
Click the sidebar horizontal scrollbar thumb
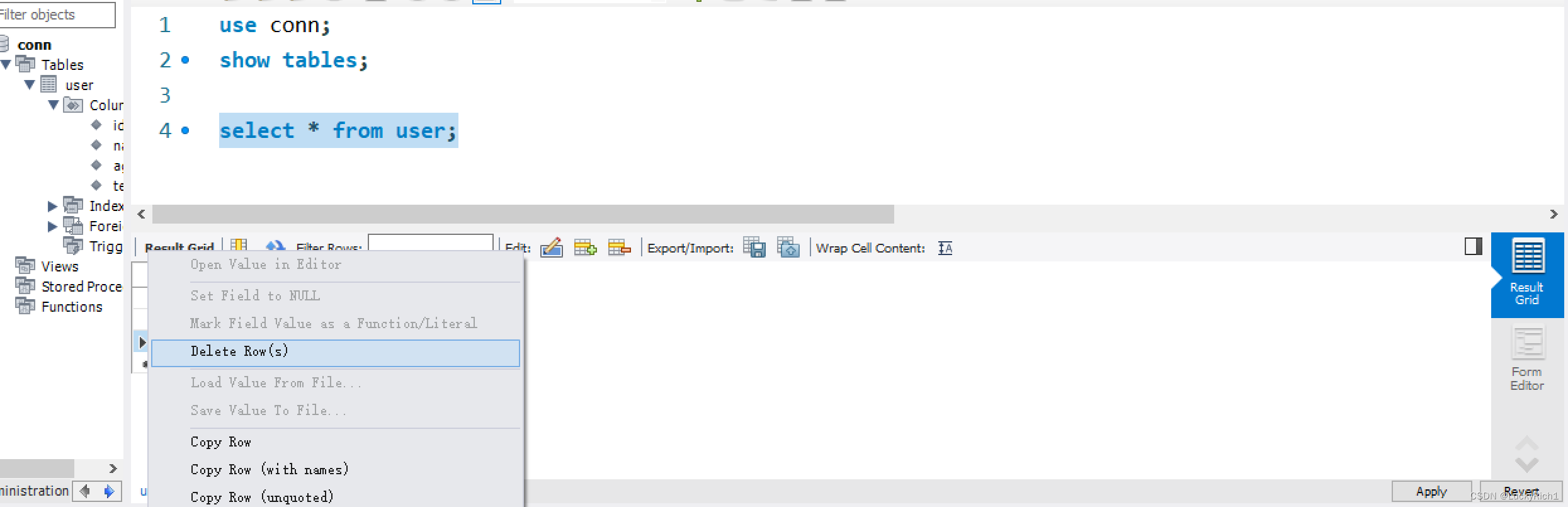[37, 469]
